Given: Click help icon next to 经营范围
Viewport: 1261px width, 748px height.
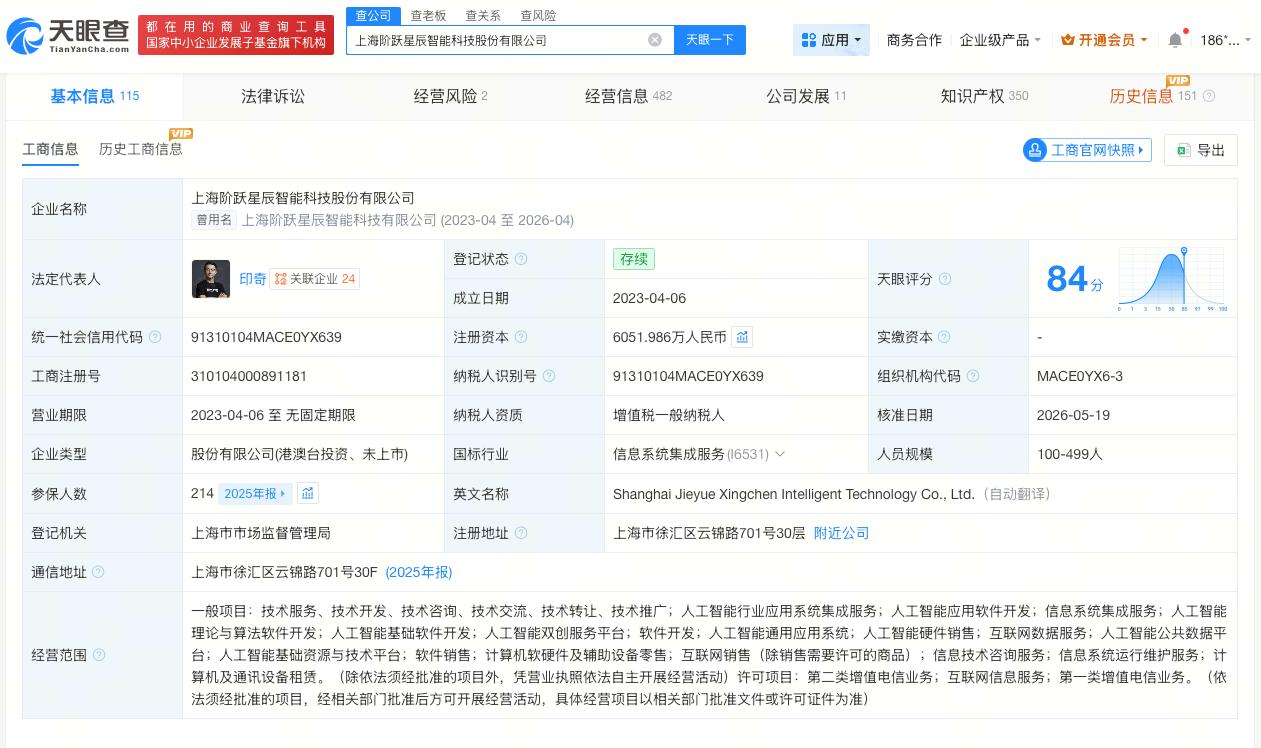Looking at the screenshot, I should point(98,655).
